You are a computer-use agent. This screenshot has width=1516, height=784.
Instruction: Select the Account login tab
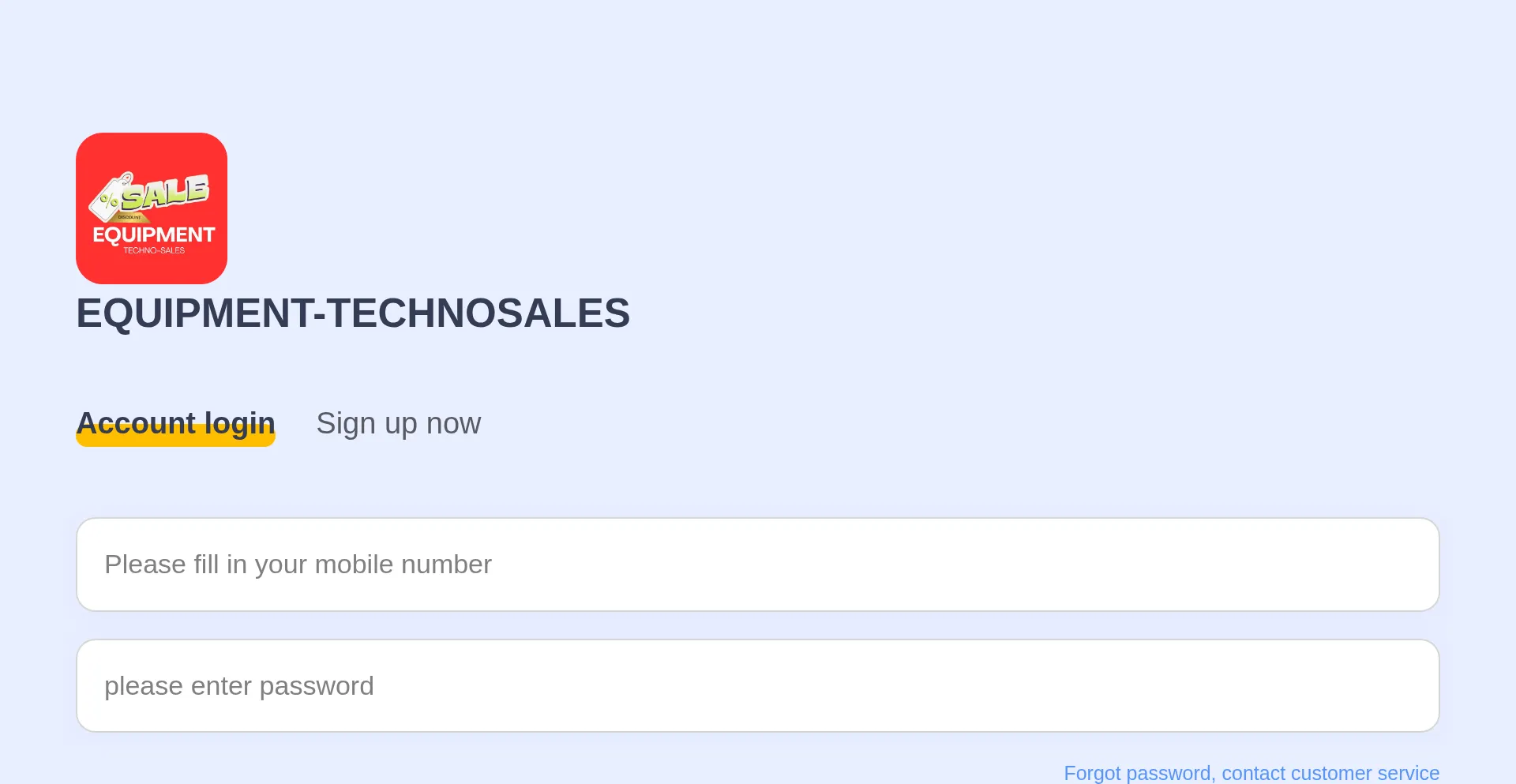[x=175, y=423]
